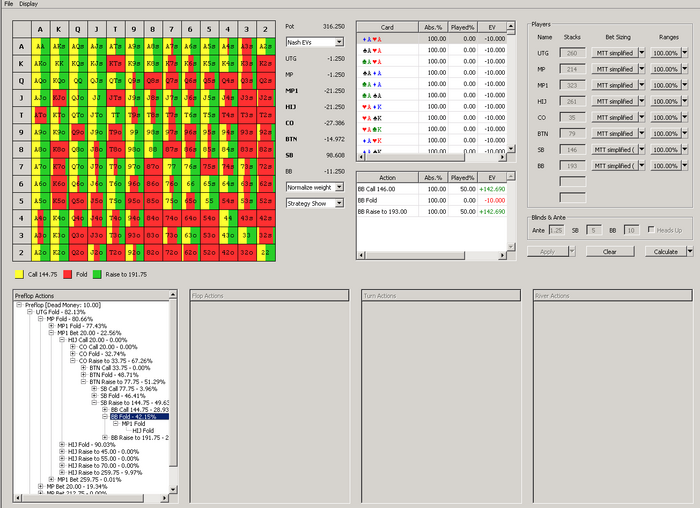
Task: Expand the MP Bet 20.00 - 19.34% node
Action: point(41,487)
